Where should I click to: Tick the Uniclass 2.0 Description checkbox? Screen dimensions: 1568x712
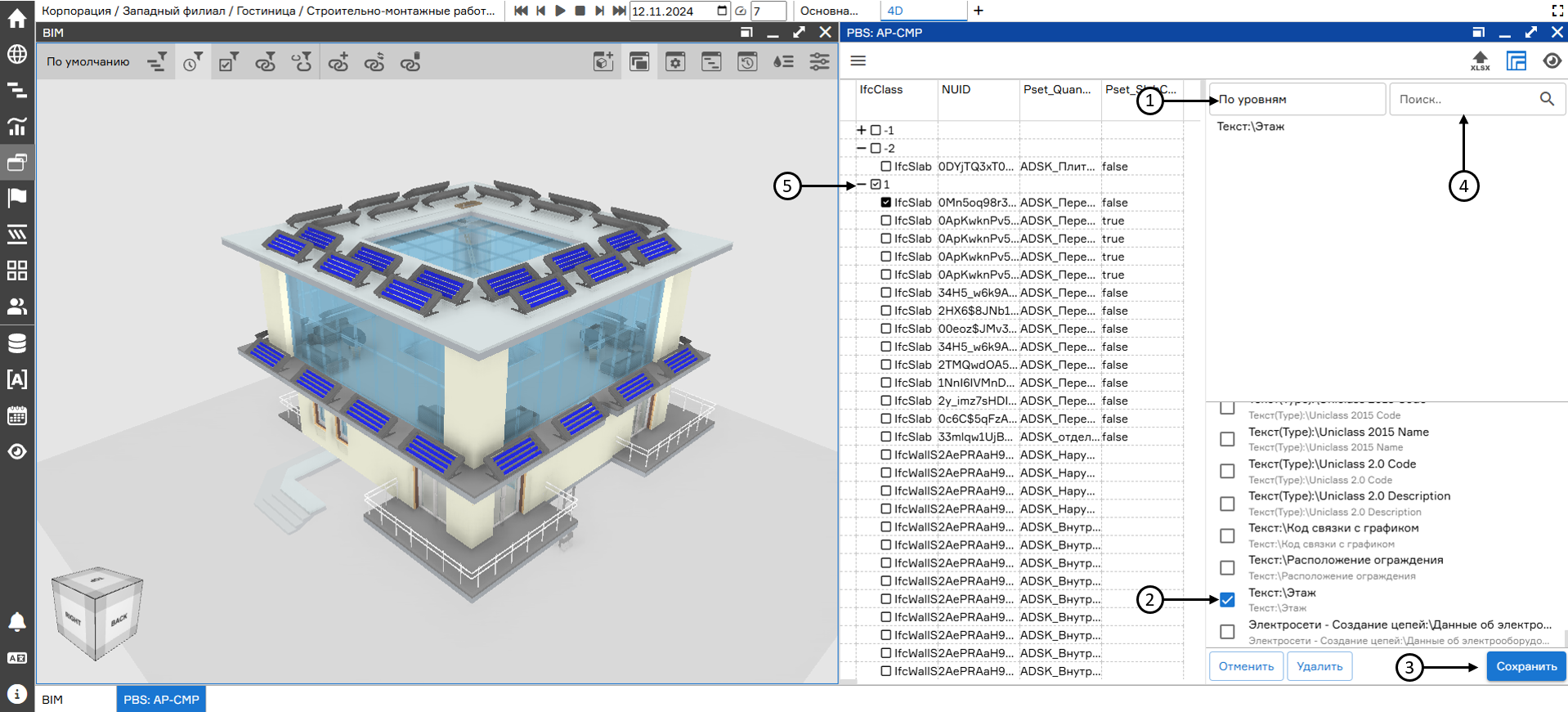pyautogui.click(x=1227, y=504)
